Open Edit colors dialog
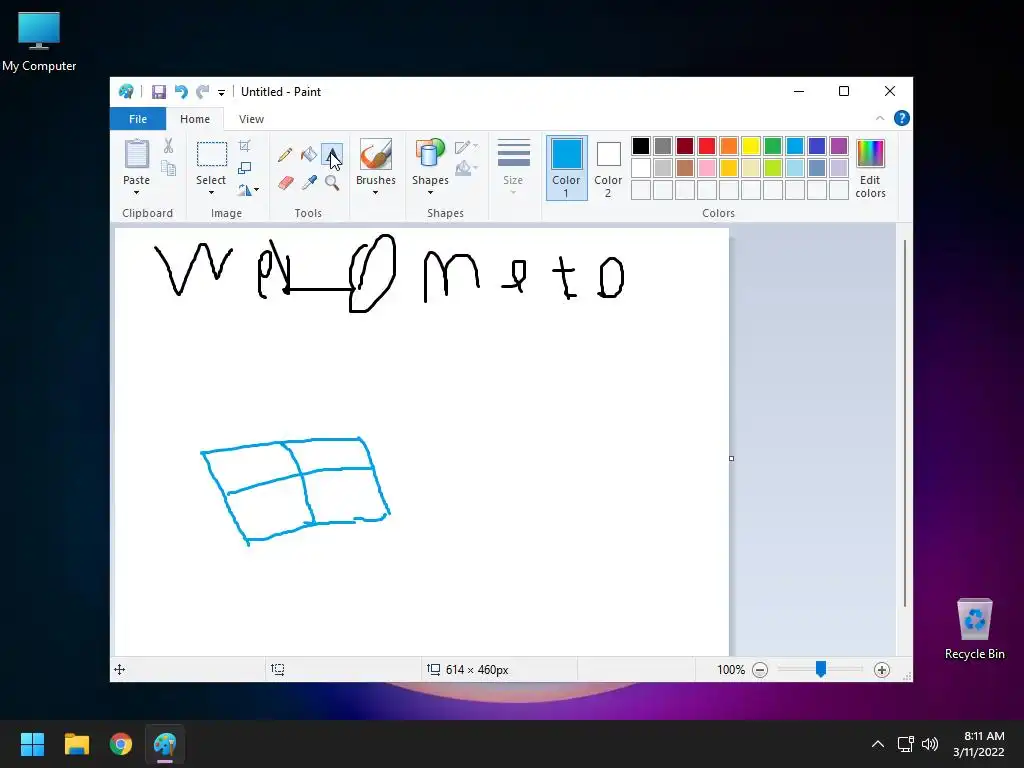Image resolution: width=1024 pixels, height=768 pixels. tap(871, 168)
